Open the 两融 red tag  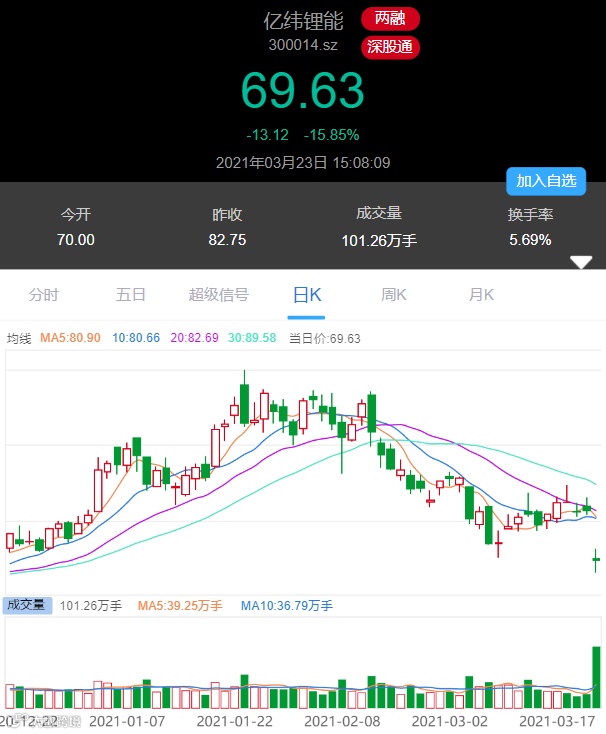[390, 19]
